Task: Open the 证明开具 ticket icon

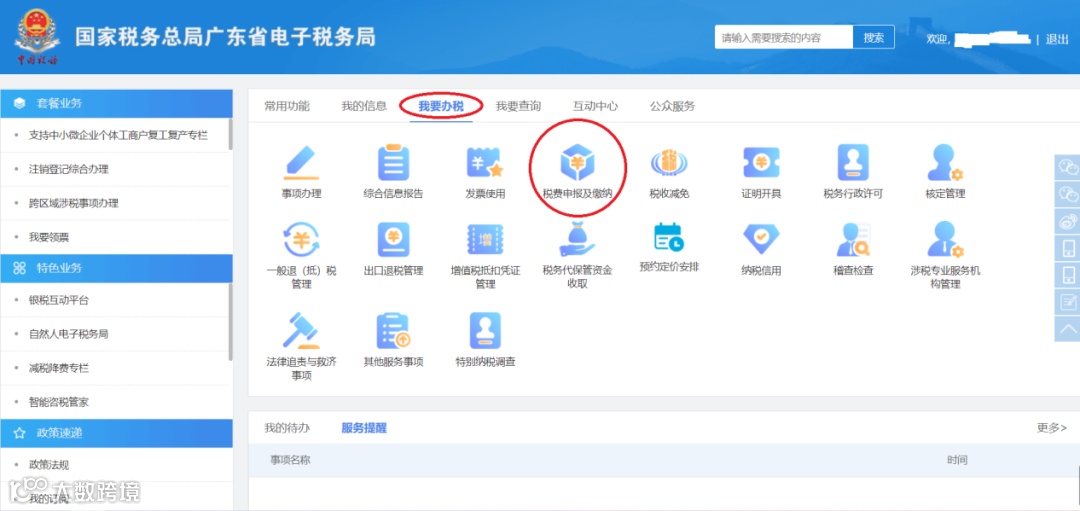Action: click(761, 163)
